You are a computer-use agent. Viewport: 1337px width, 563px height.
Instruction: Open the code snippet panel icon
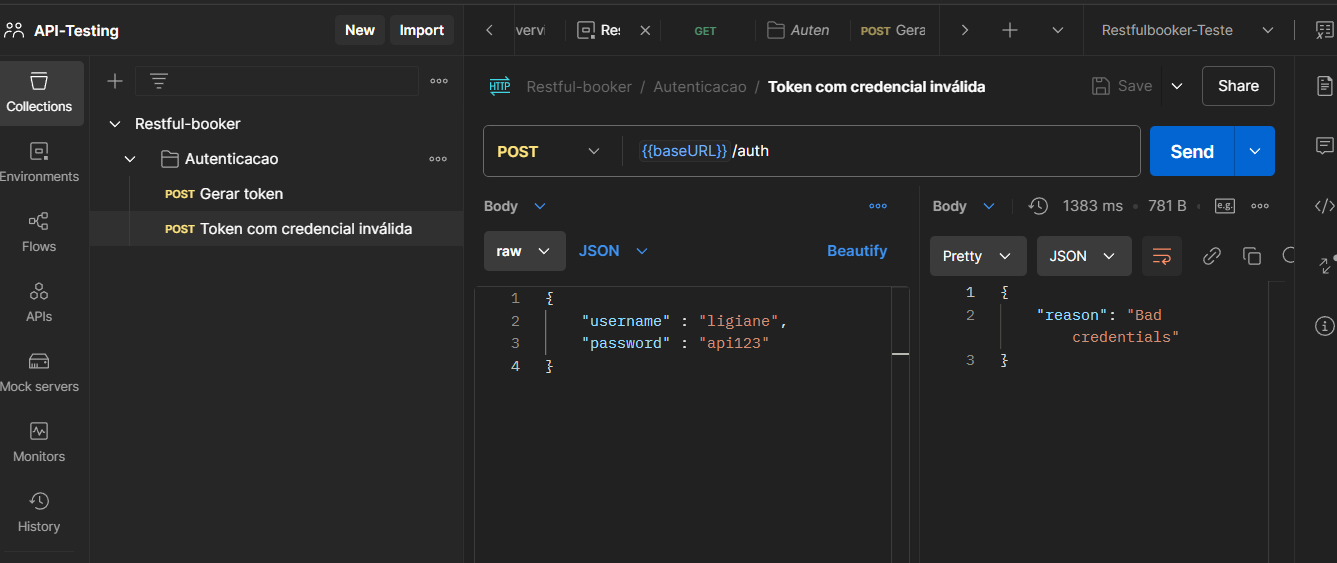1324,206
